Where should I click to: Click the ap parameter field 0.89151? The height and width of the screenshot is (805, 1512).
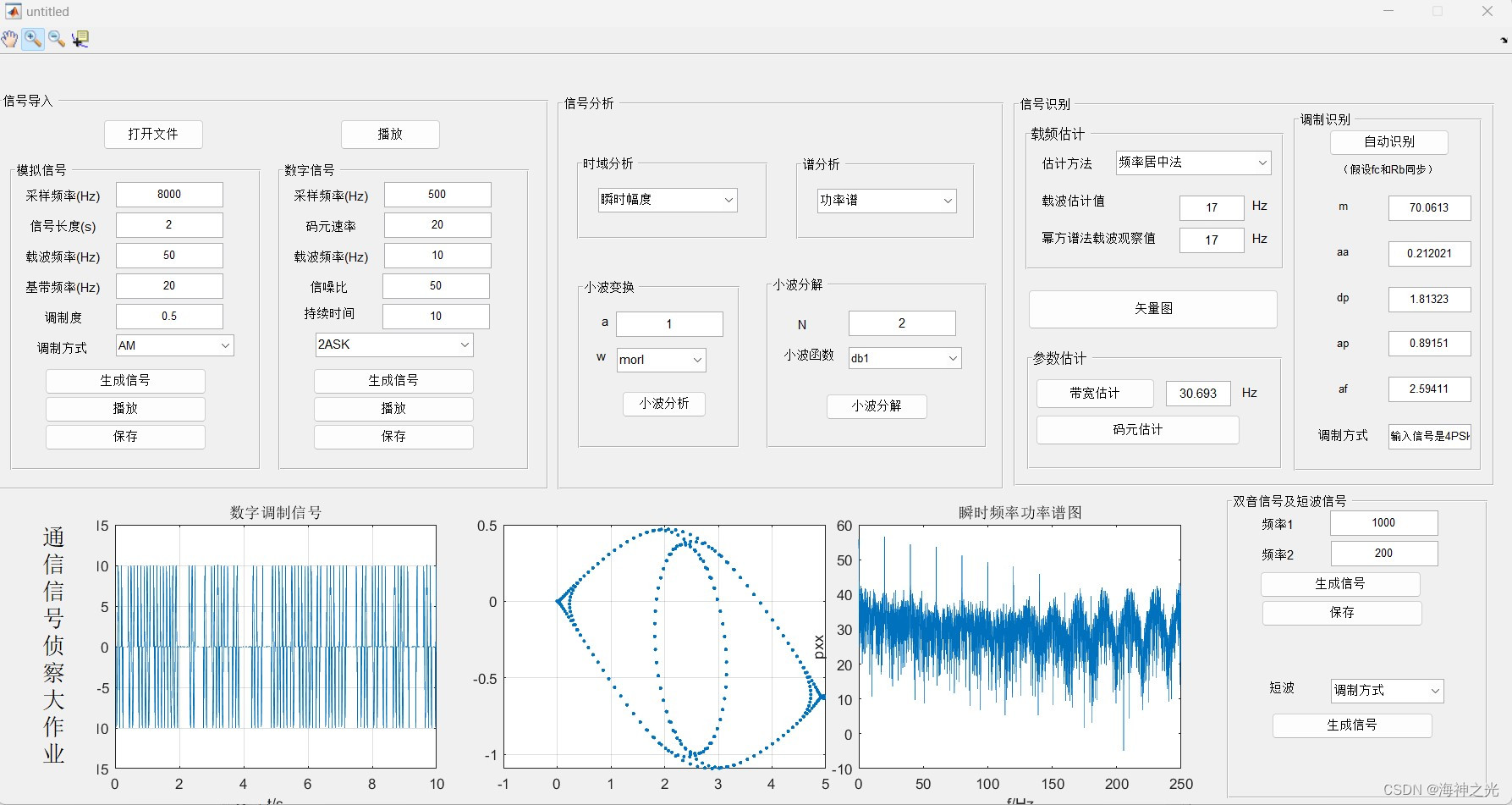(1429, 344)
